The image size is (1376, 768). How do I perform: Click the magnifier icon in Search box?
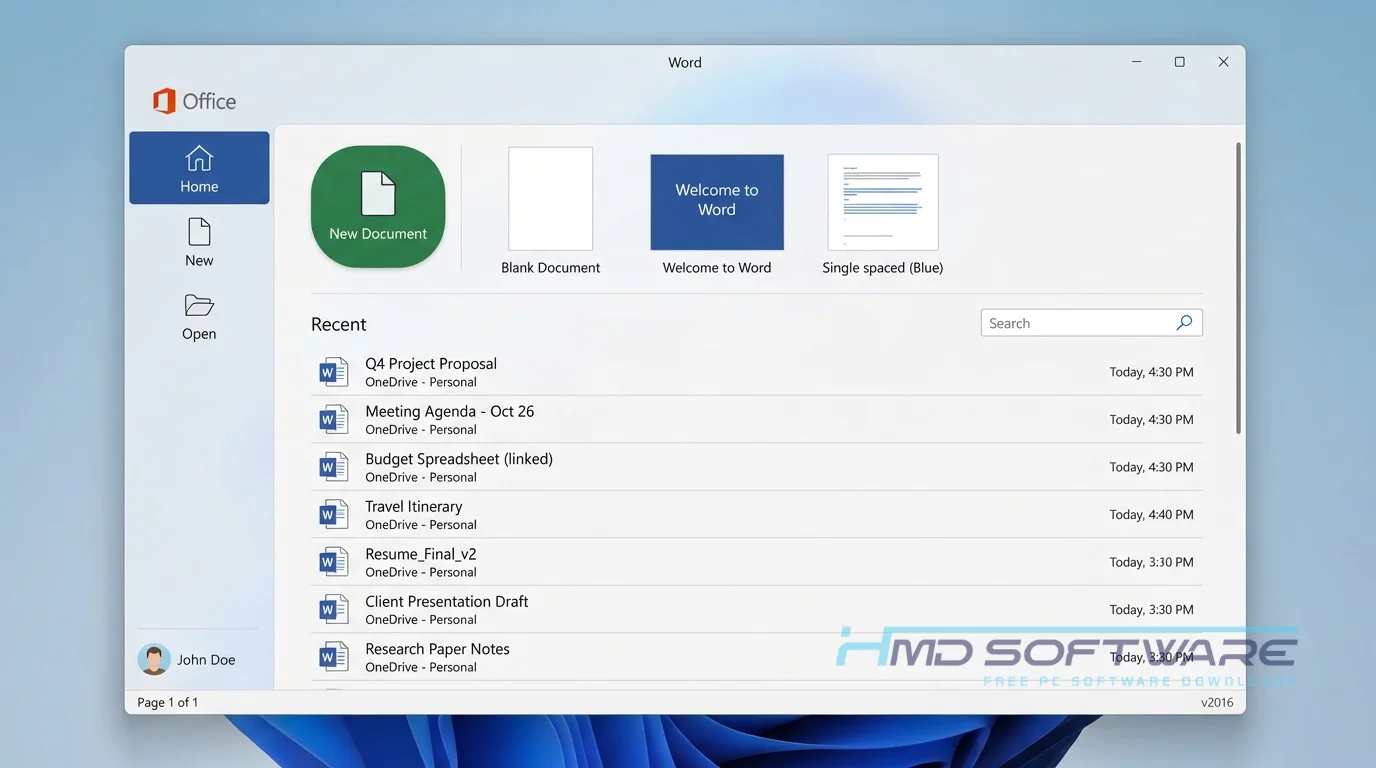point(1184,323)
